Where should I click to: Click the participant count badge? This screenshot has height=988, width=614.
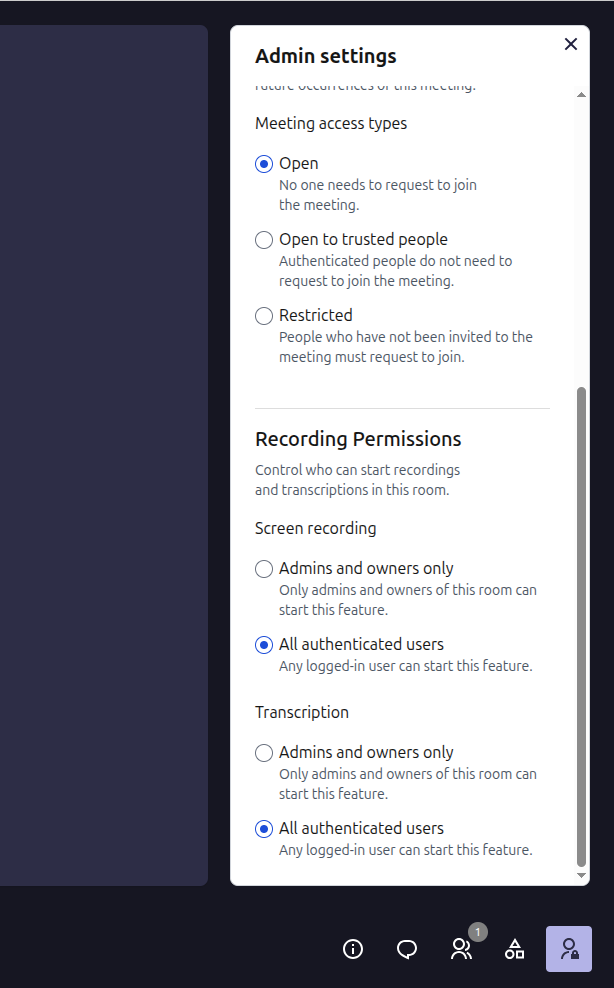(478, 932)
